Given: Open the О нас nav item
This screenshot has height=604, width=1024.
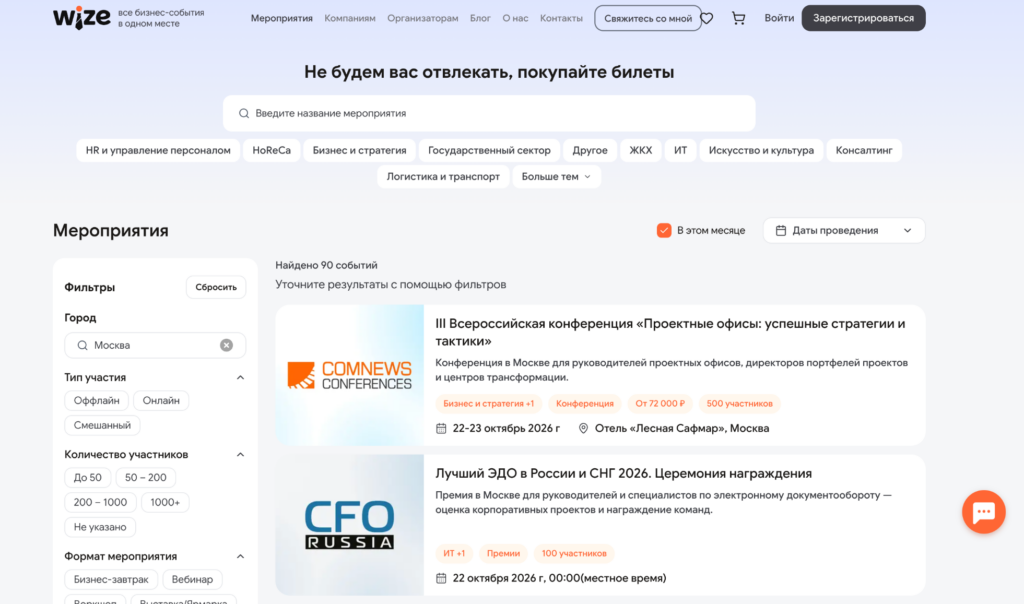Looking at the screenshot, I should 515,18.
